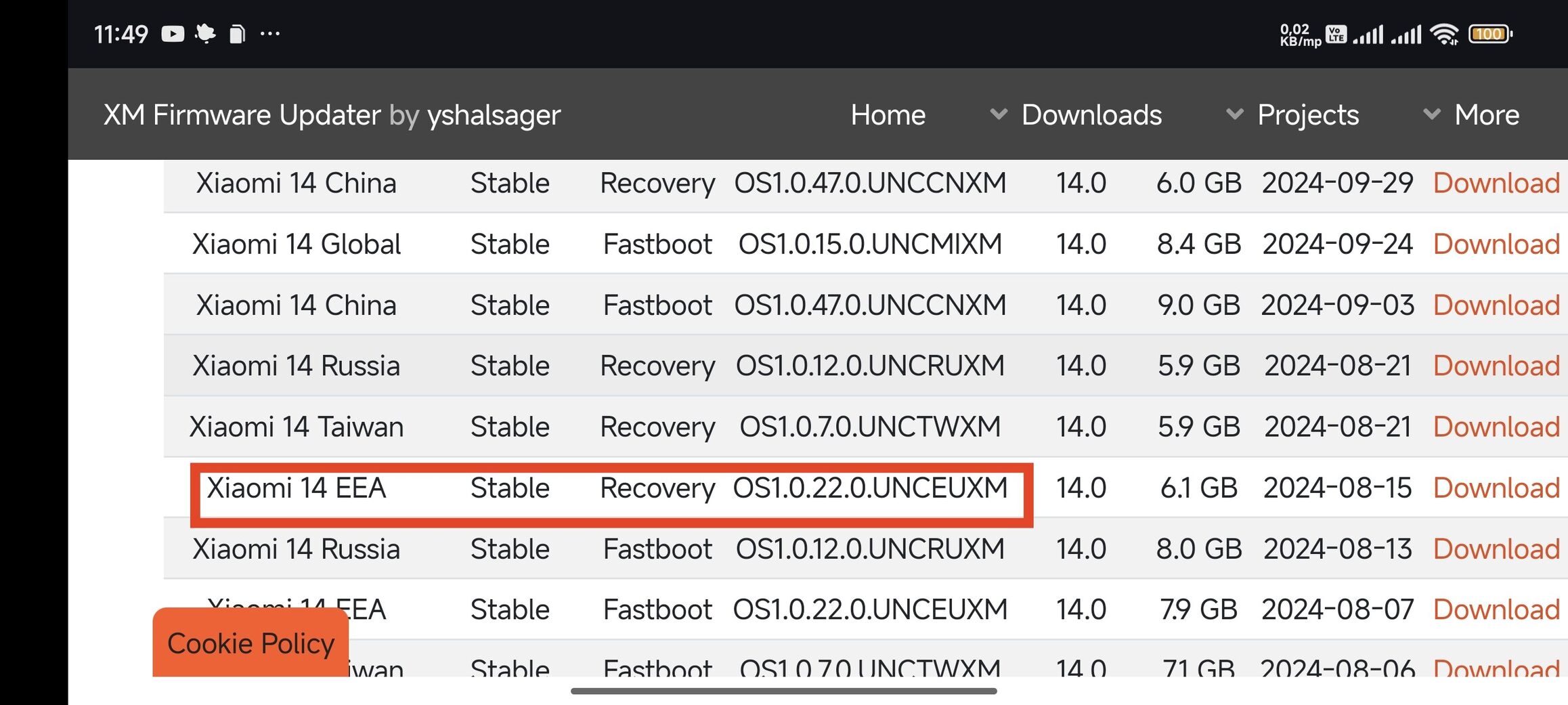This screenshot has width=1568, height=705.
Task: Tap the SD card status icon
Action: [x=237, y=34]
